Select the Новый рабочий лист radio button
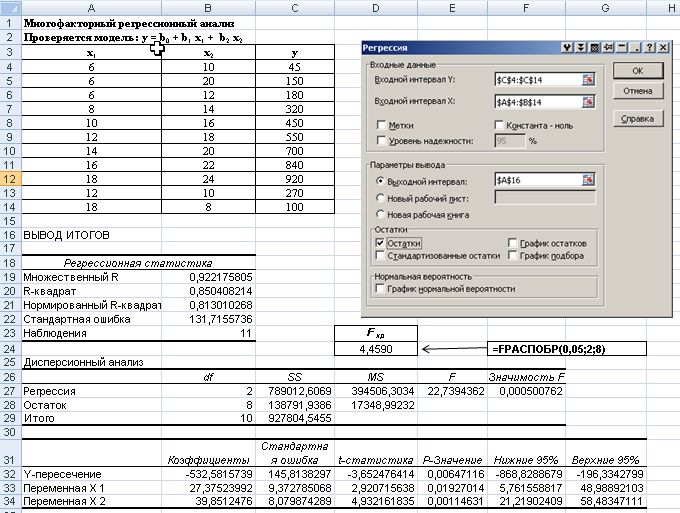The height and width of the screenshot is (513, 680). (380, 198)
